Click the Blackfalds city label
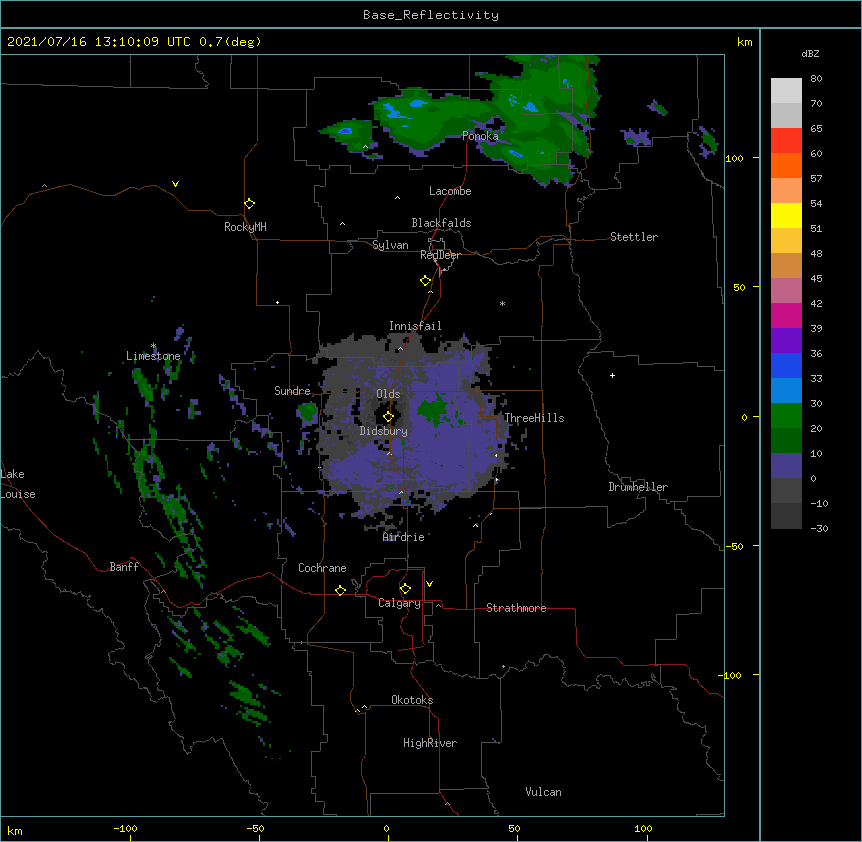 pyautogui.click(x=441, y=223)
